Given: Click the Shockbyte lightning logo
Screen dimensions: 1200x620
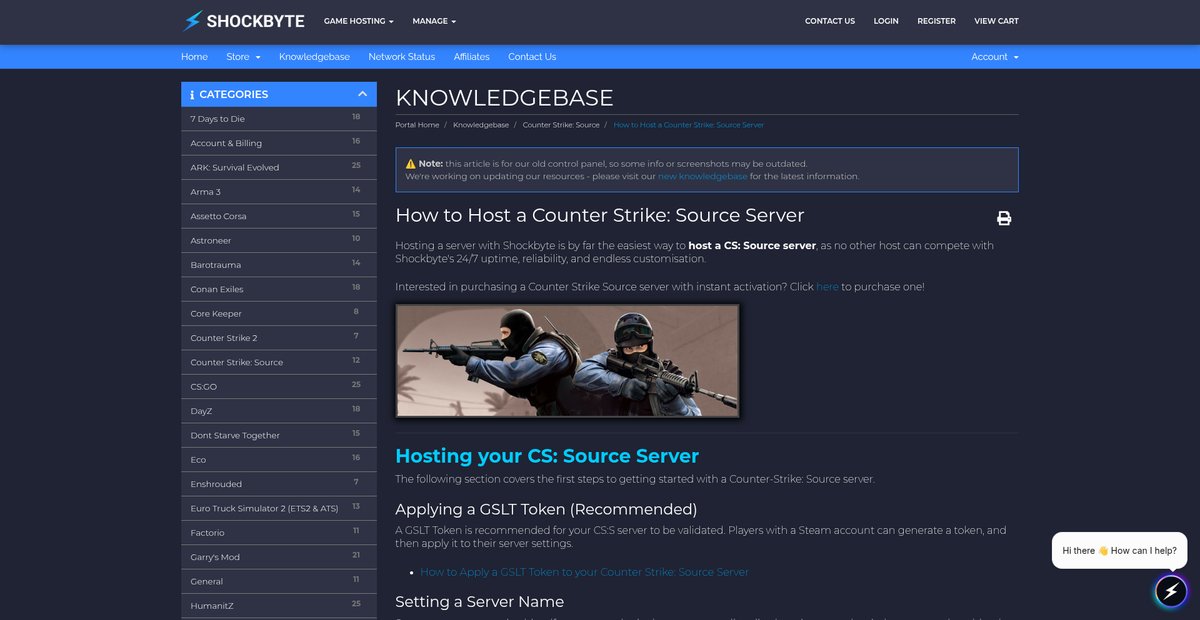Looking at the screenshot, I should [242, 20].
